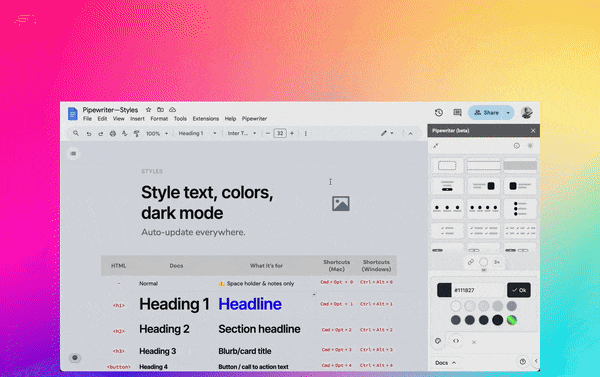Pick the green gradient color swatch
The height and width of the screenshot is (377, 600).
(512, 320)
